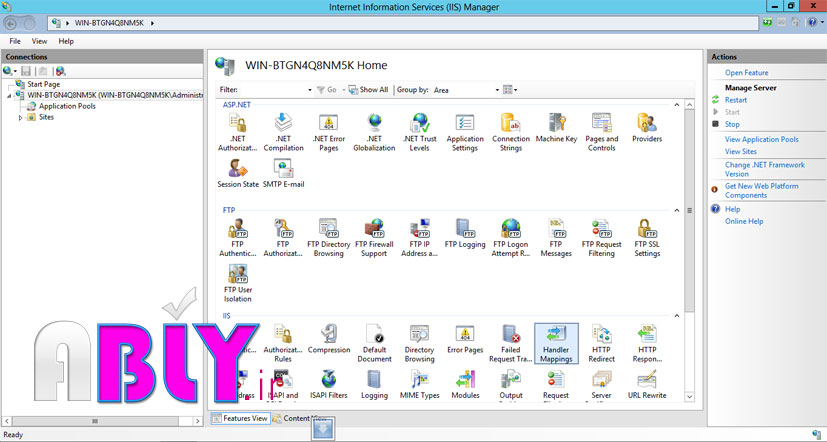827x442 pixels.
Task: Open the view mode dropdown
Action: point(510,90)
